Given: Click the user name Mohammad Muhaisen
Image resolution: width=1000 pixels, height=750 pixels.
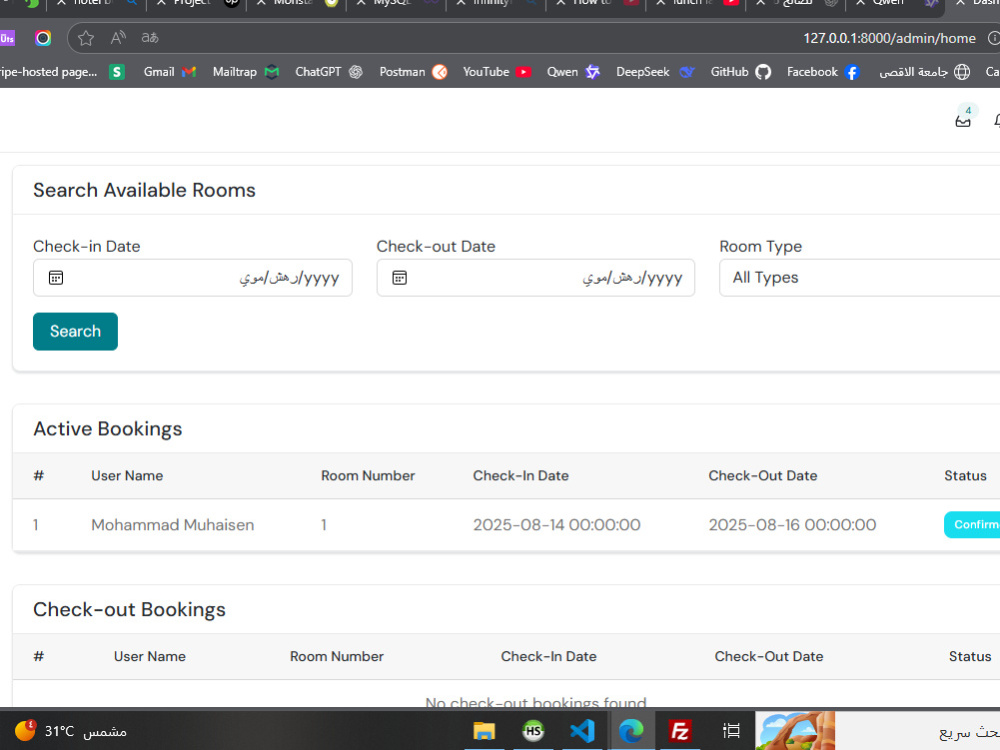Looking at the screenshot, I should pos(172,525).
